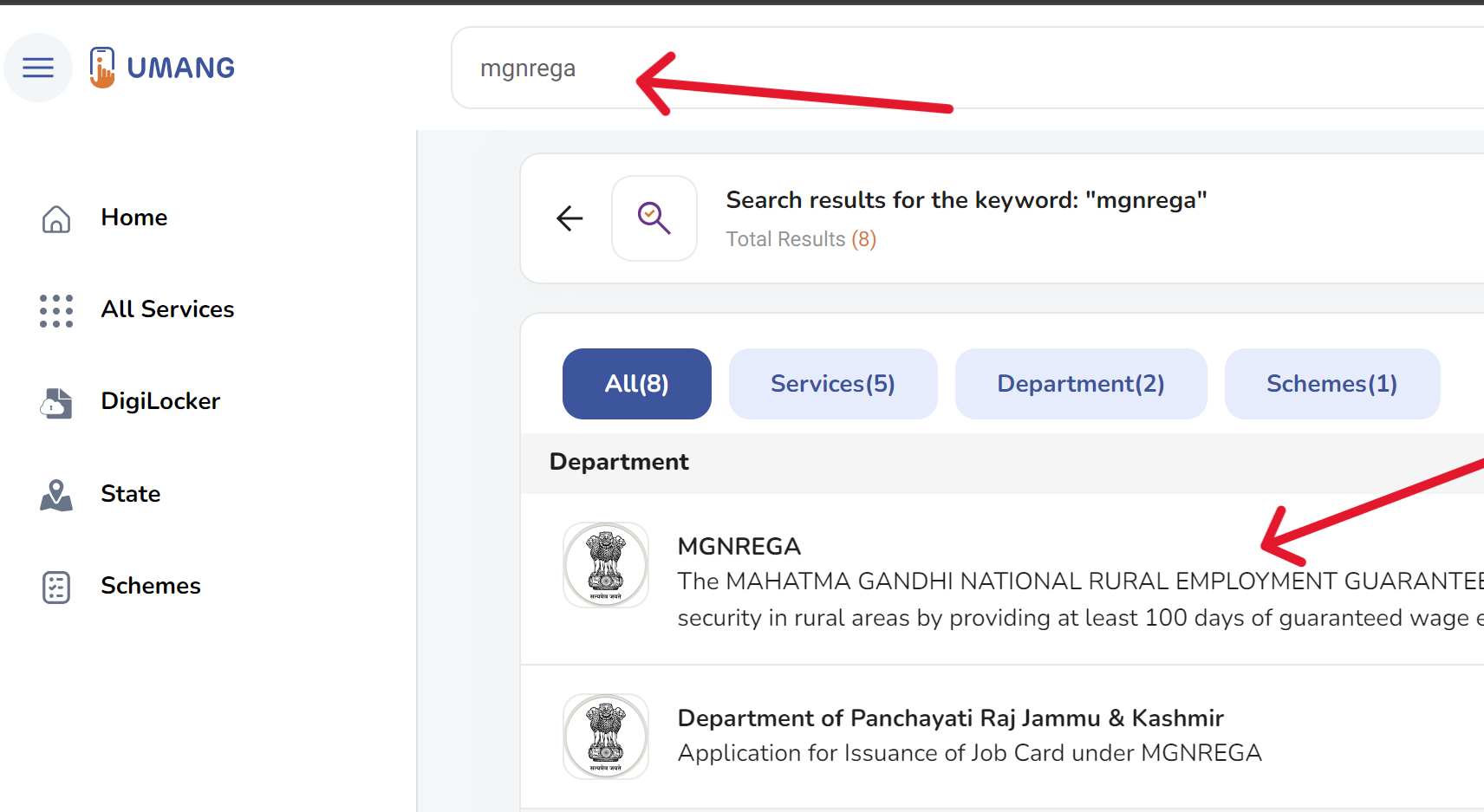This screenshot has width=1484, height=812.
Task: Click the search results keyword heading
Action: [x=967, y=200]
